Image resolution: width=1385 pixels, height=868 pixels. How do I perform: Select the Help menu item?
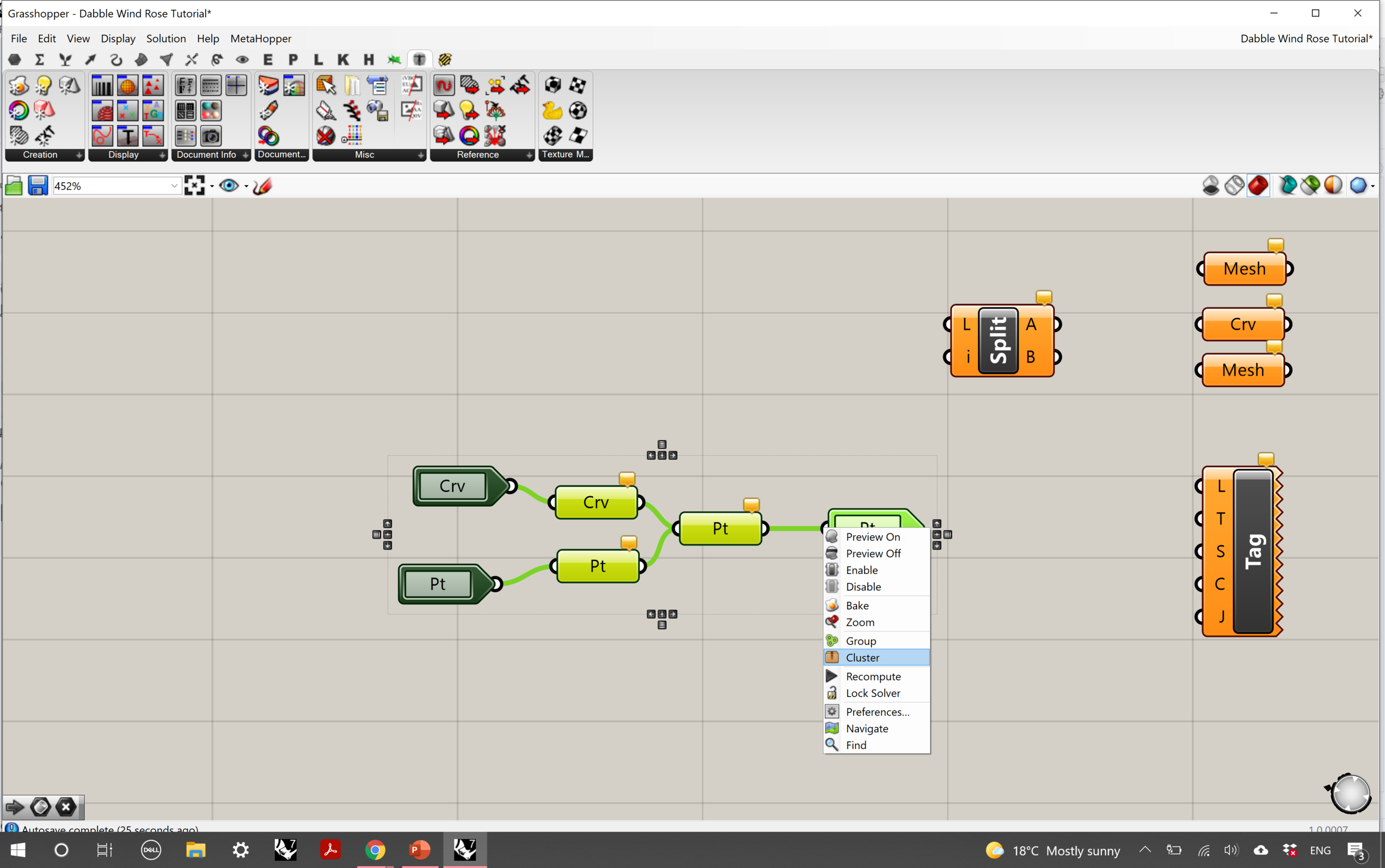point(207,38)
